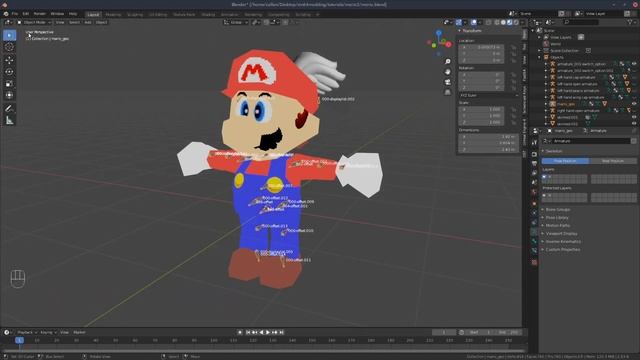Open the Scene properties tab icon
The width and height of the screenshot is (640, 360).
click(x=534, y=182)
